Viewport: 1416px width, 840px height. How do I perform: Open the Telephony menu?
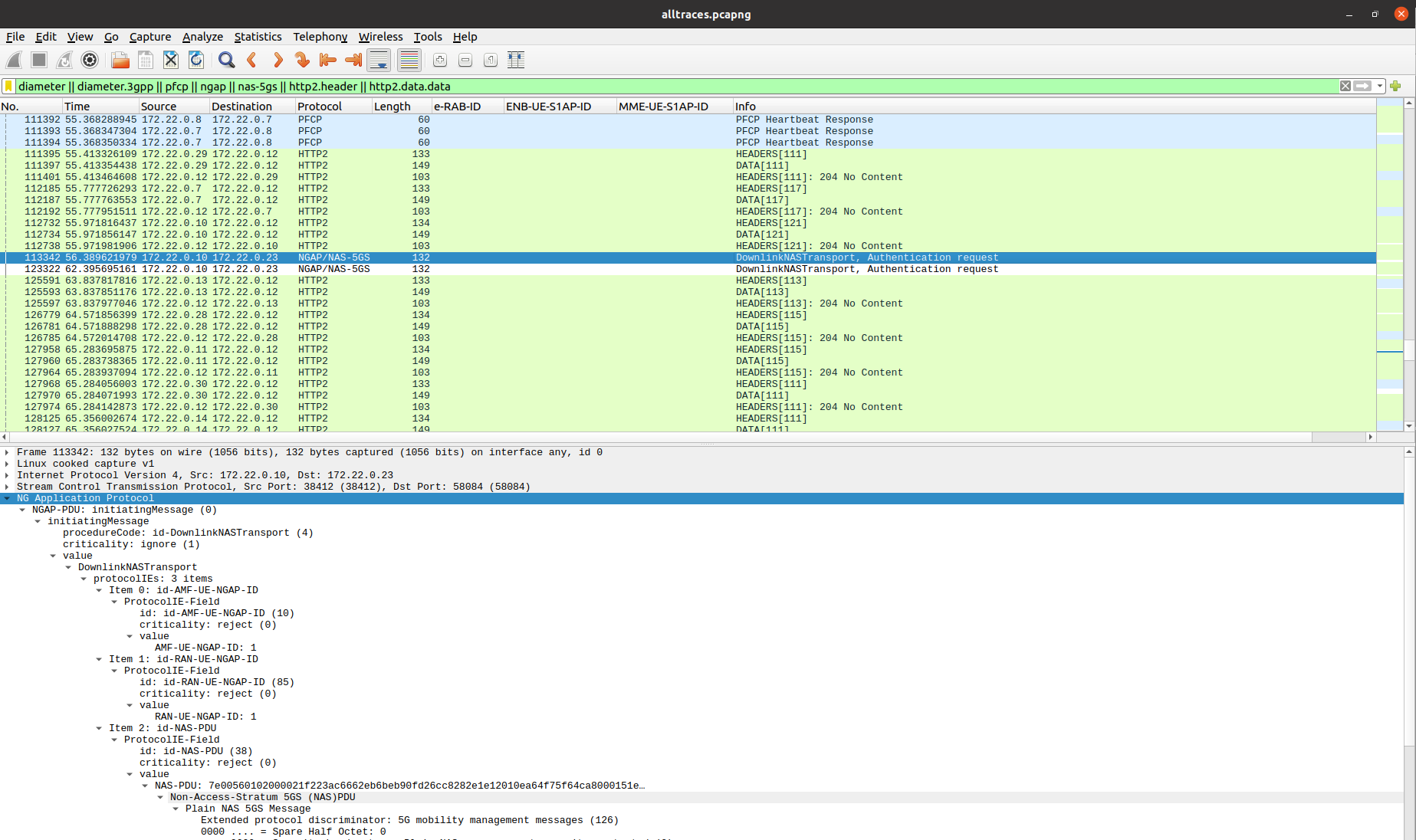(x=320, y=36)
